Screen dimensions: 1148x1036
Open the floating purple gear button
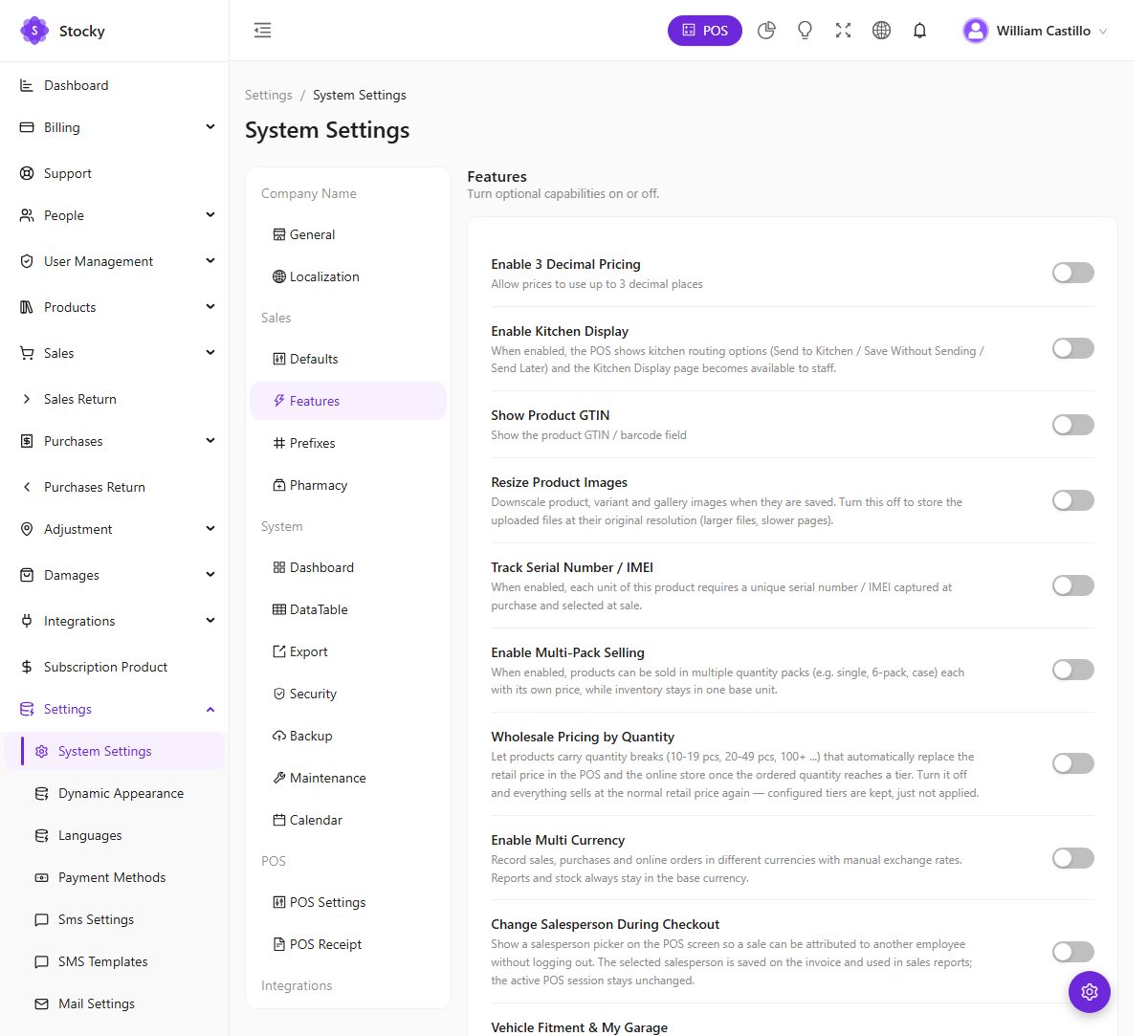point(1090,992)
